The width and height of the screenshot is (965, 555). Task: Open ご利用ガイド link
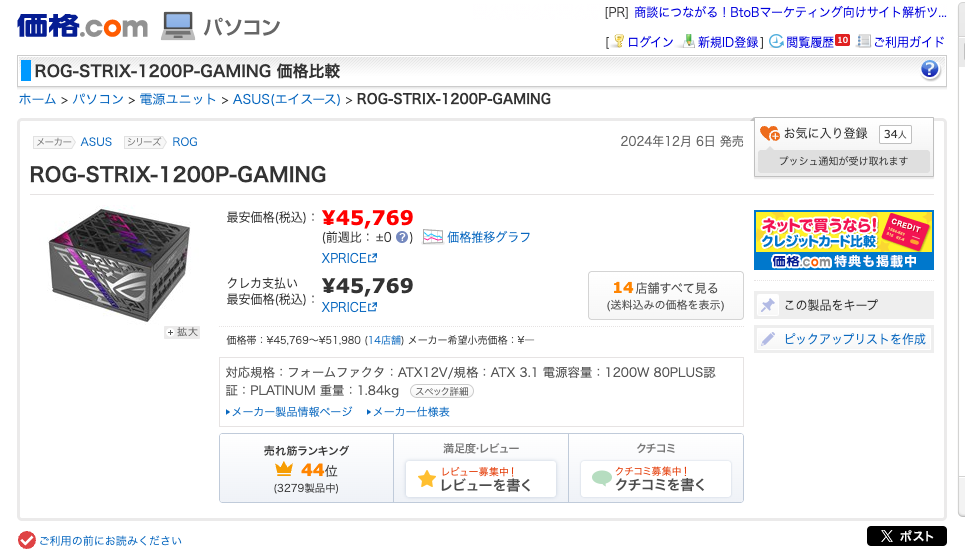coord(909,42)
